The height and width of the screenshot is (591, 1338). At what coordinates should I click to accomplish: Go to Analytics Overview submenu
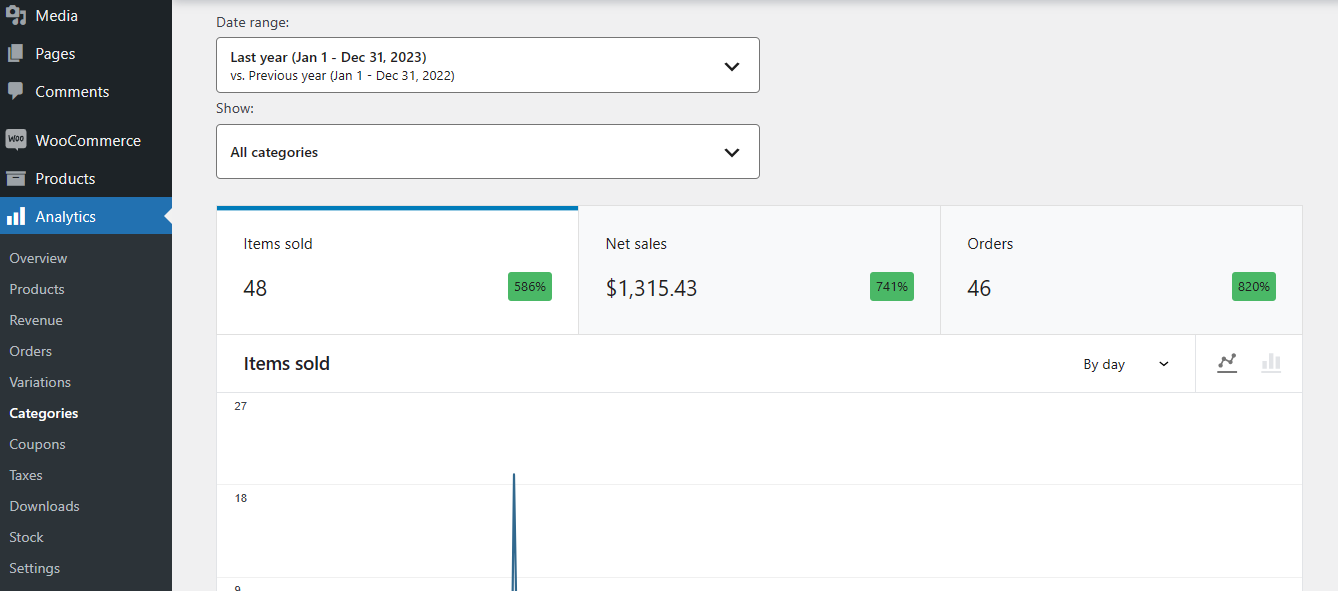tap(39, 258)
